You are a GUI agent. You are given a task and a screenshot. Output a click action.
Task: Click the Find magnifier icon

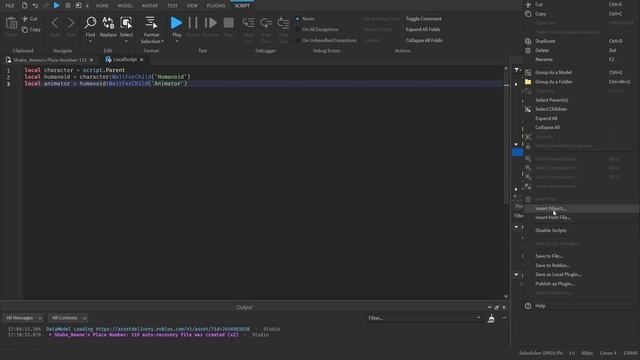click(x=90, y=23)
